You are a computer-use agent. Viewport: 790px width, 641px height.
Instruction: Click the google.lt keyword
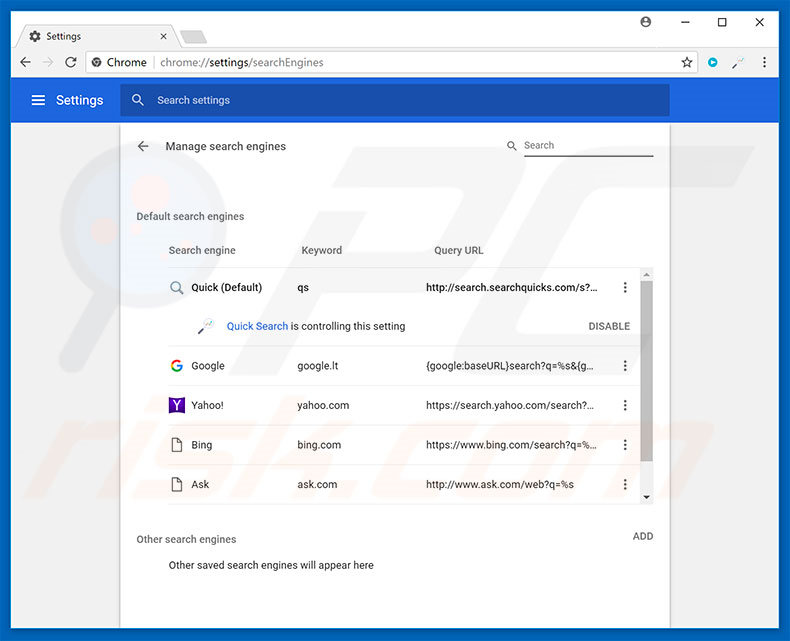(317, 366)
